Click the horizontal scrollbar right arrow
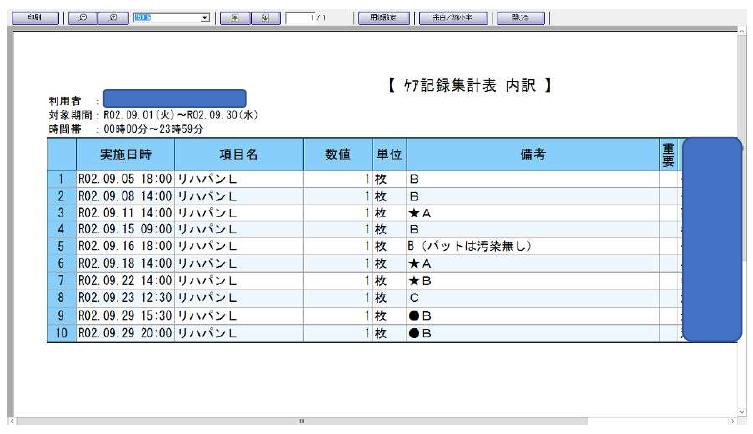Screen dimensions: 753x434 (731, 422)
